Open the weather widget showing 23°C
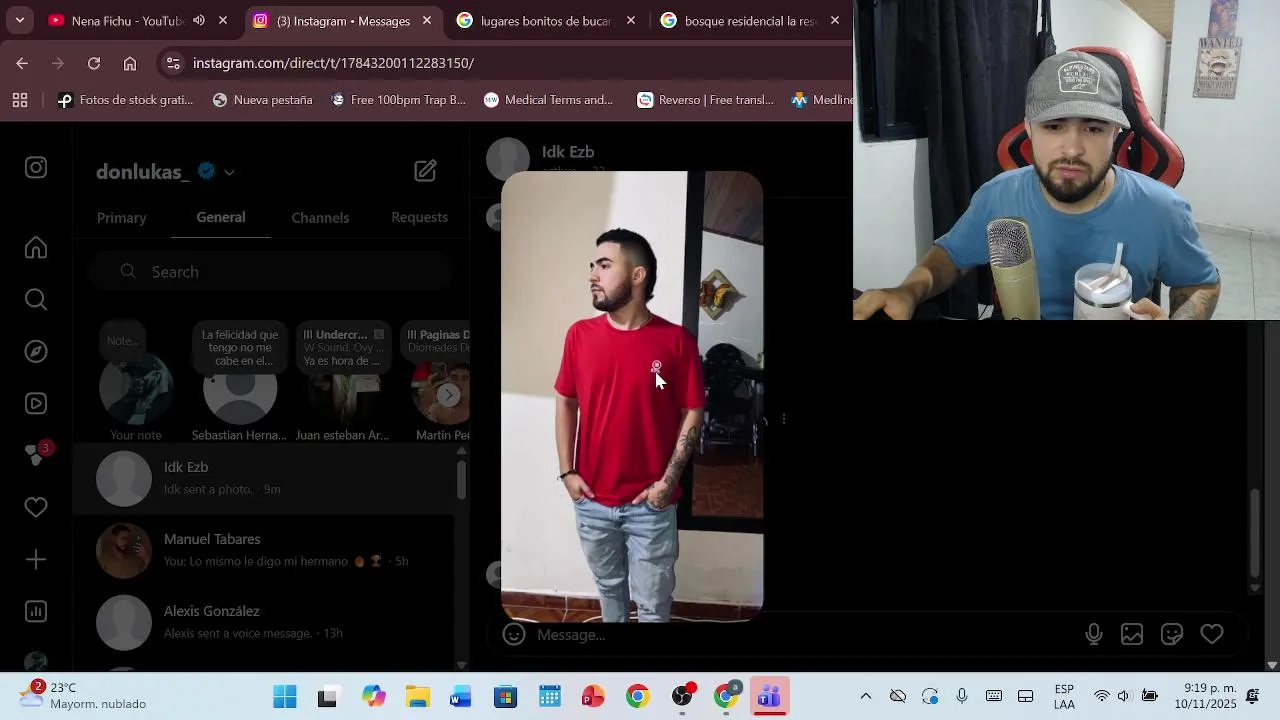The height and width of the screenshot is (720, 1280). [85, 696]
